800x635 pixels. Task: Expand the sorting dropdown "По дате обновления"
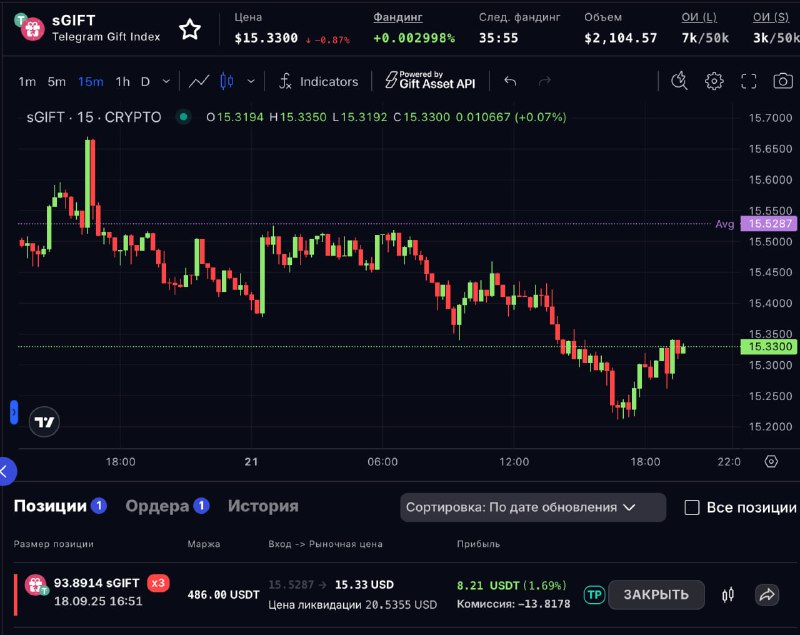(x=533, y=507)
